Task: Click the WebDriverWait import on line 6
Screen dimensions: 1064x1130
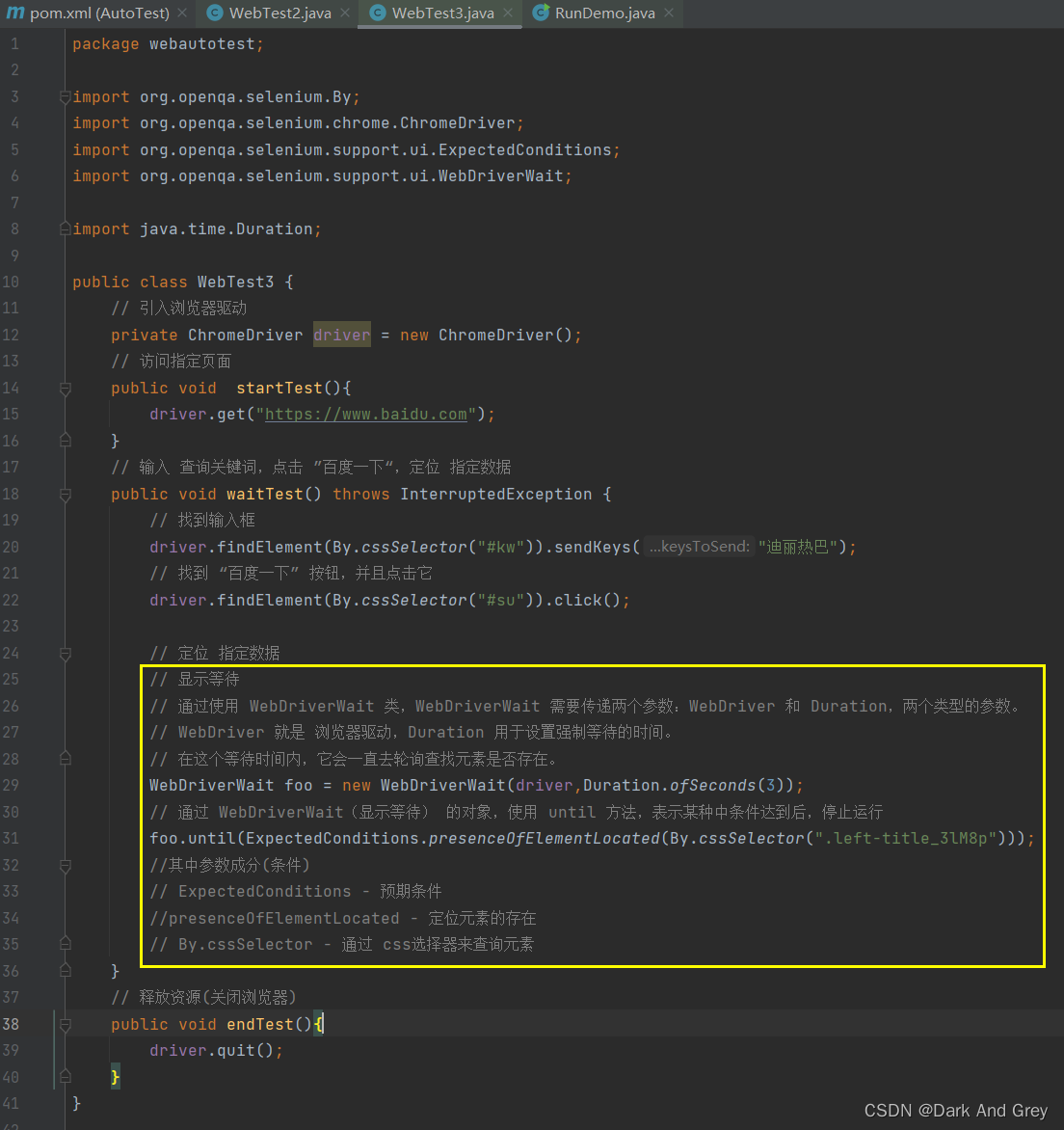Action: click(322, 175)
